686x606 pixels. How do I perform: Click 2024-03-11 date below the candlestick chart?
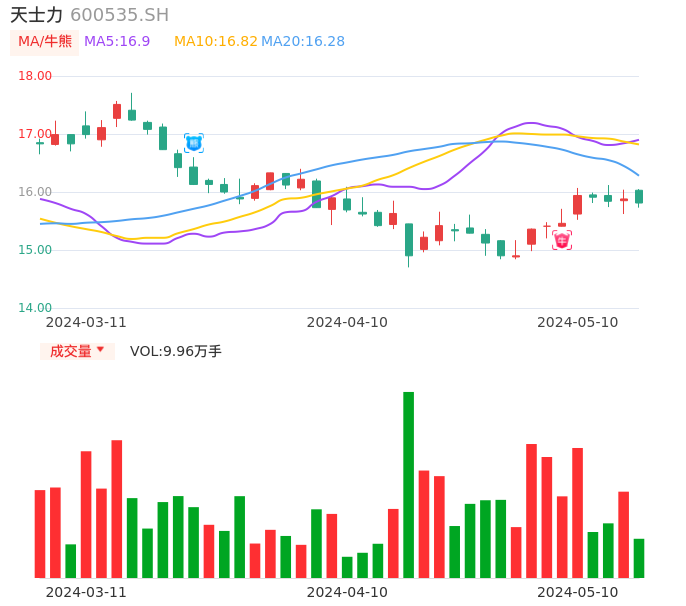coord(86,322)
